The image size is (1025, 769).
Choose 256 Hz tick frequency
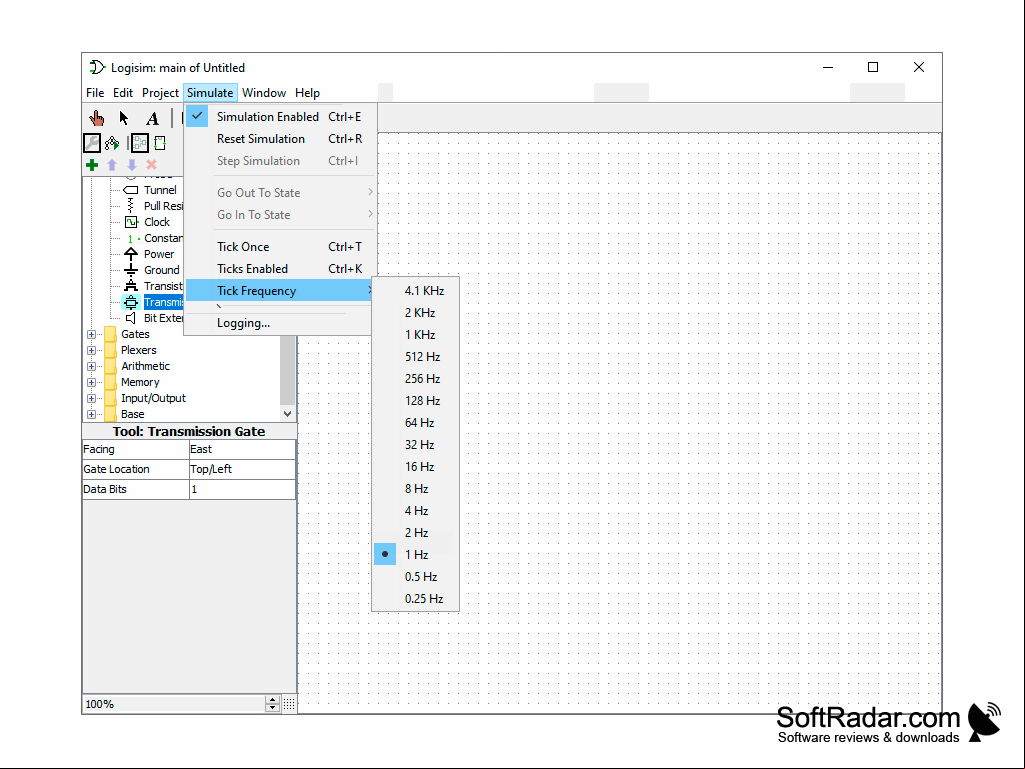pyautogui.click(x=416, y=379)
